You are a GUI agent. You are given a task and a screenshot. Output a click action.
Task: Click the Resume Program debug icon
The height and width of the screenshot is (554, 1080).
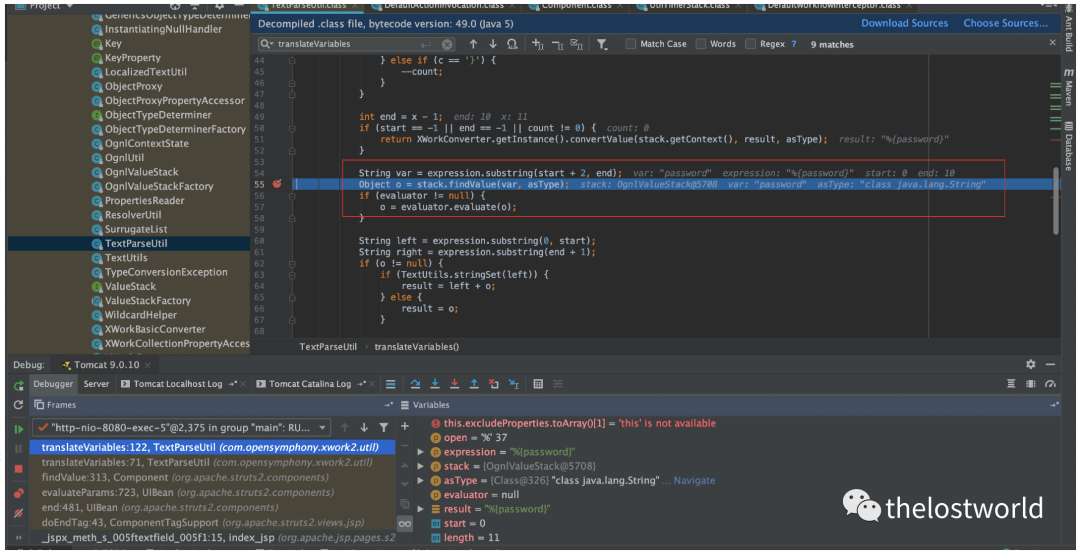pos(18,428)
